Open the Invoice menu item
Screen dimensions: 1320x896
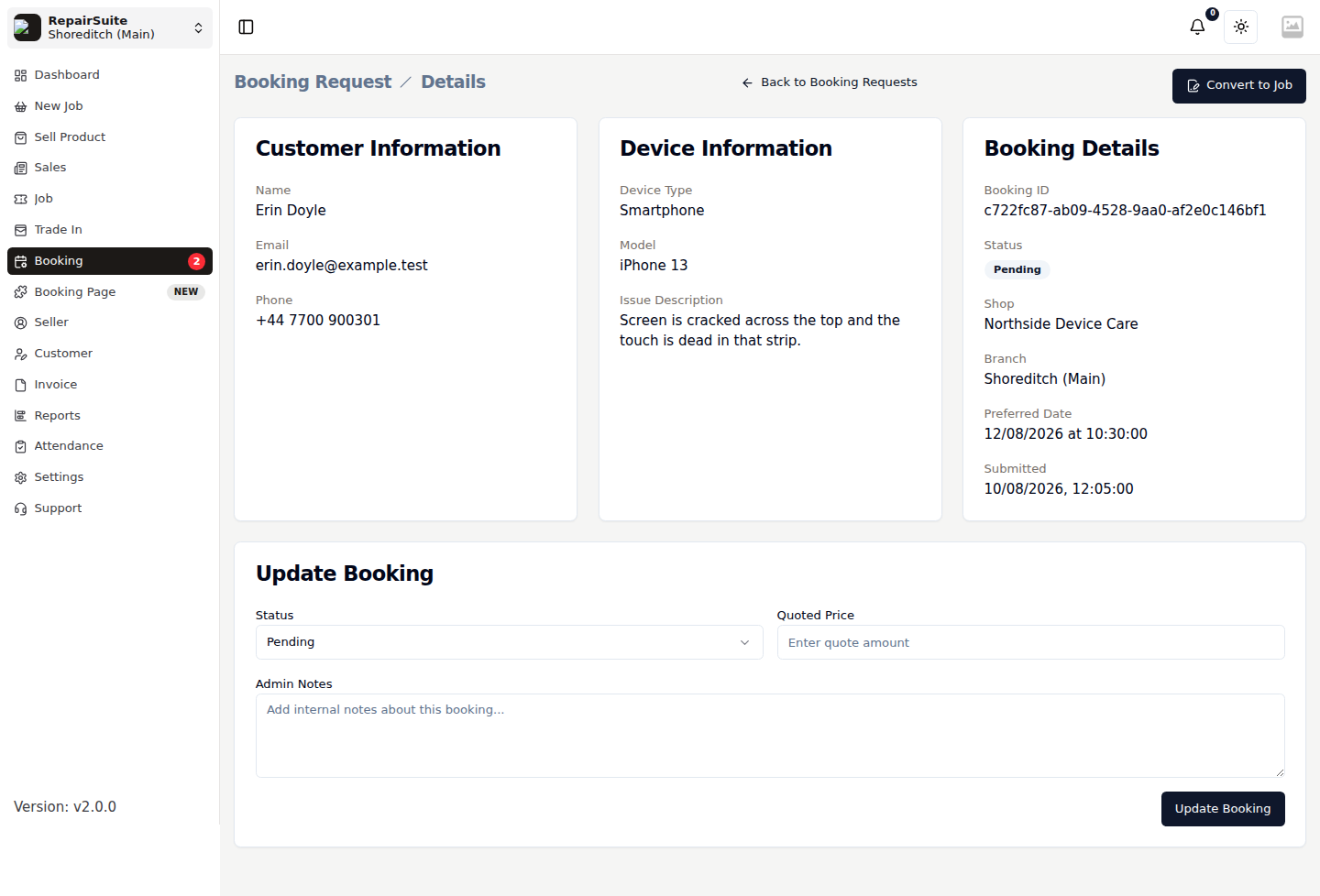pyautogui.click(x=110, y=385)
